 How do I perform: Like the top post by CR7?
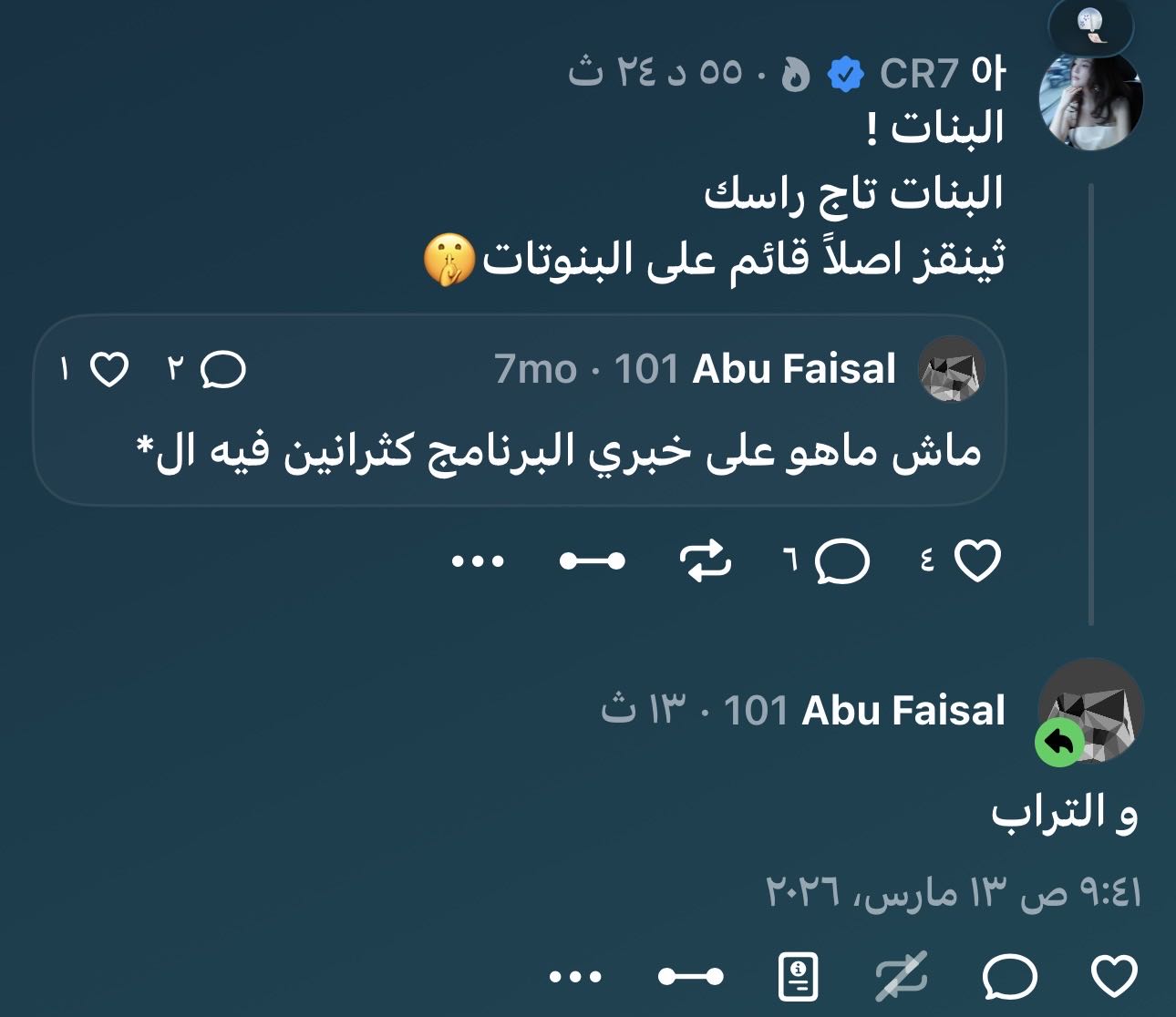pos(977,560)
